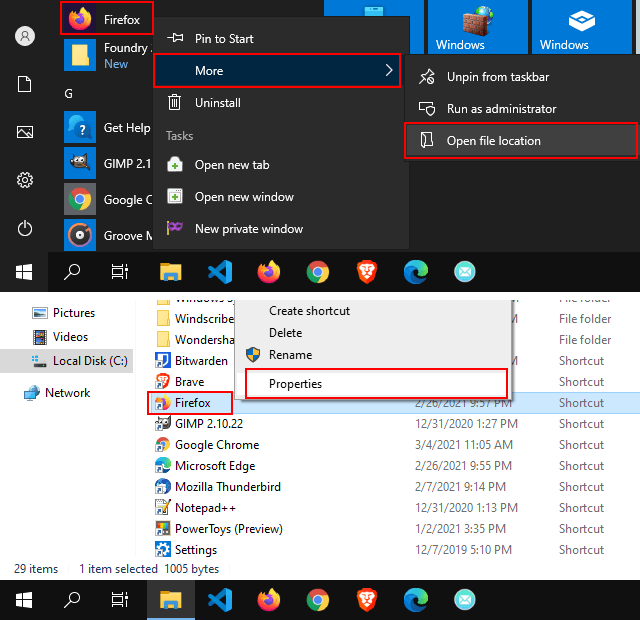Select New private window task
Image resolution: width=640 pixels, height=620 pixels.
click(281, 229)
